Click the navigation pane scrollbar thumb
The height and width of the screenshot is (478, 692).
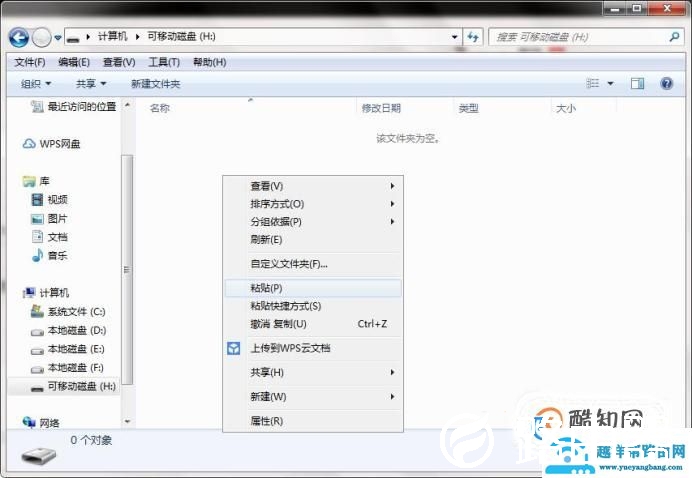click(x=127, y=270)
